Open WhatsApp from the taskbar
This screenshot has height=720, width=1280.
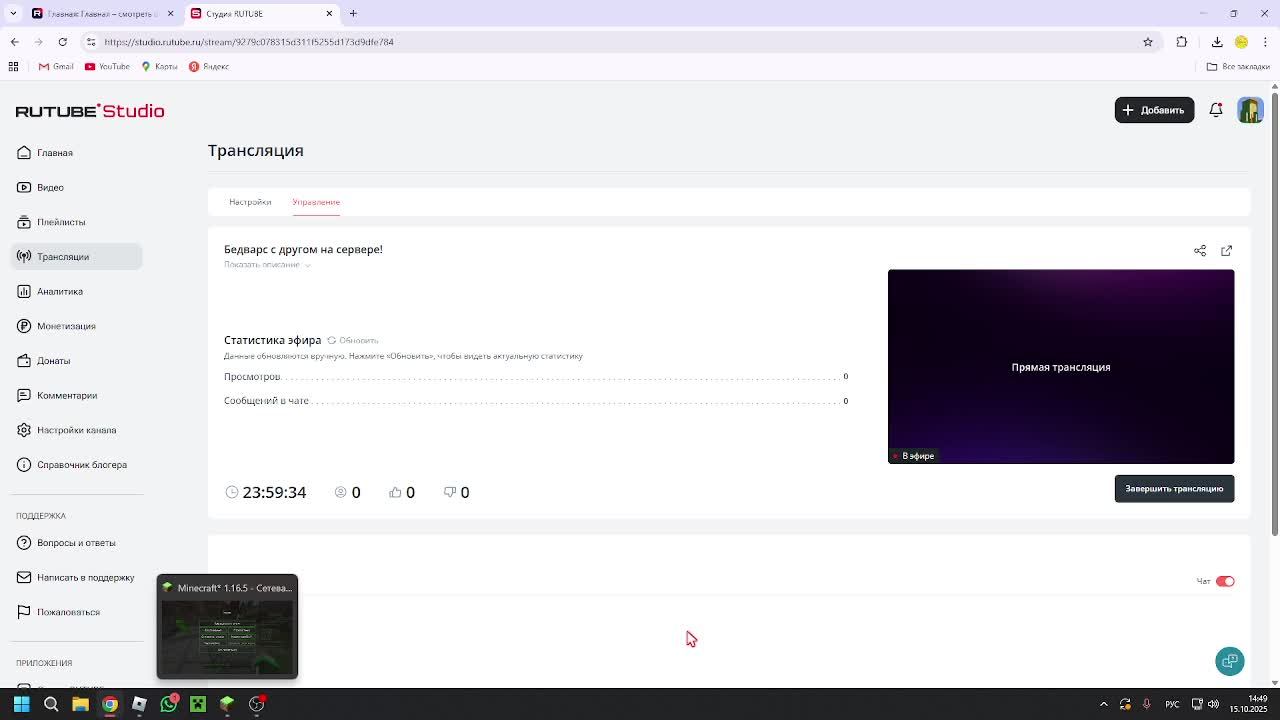click(168, 704)
